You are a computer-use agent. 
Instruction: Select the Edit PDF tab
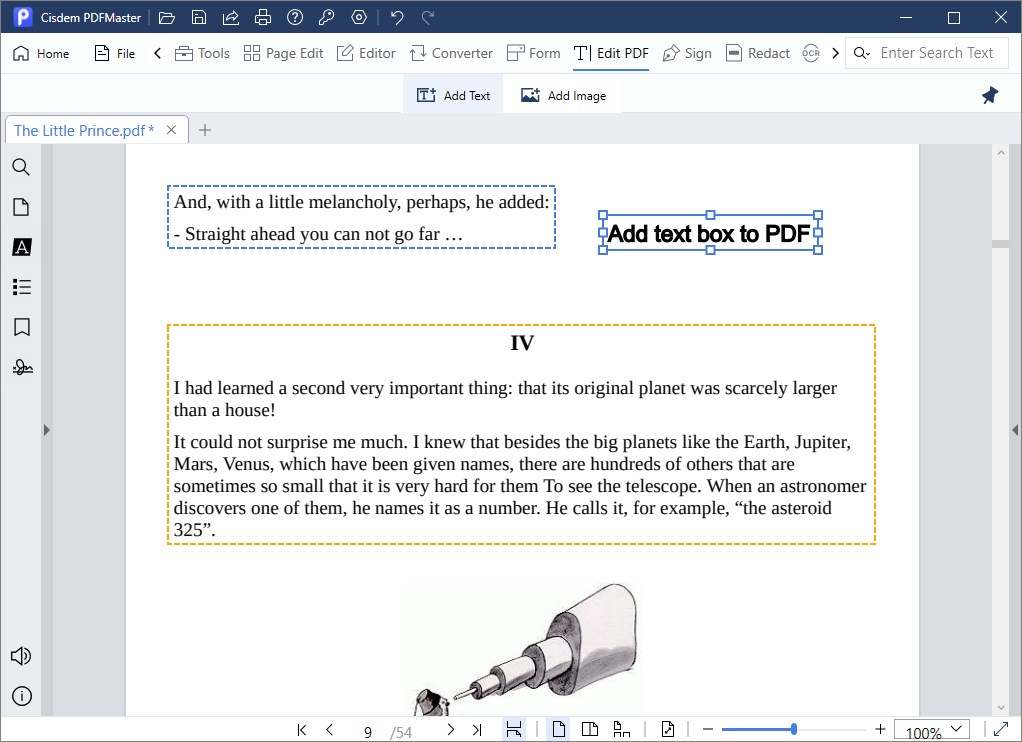(611, 53)
